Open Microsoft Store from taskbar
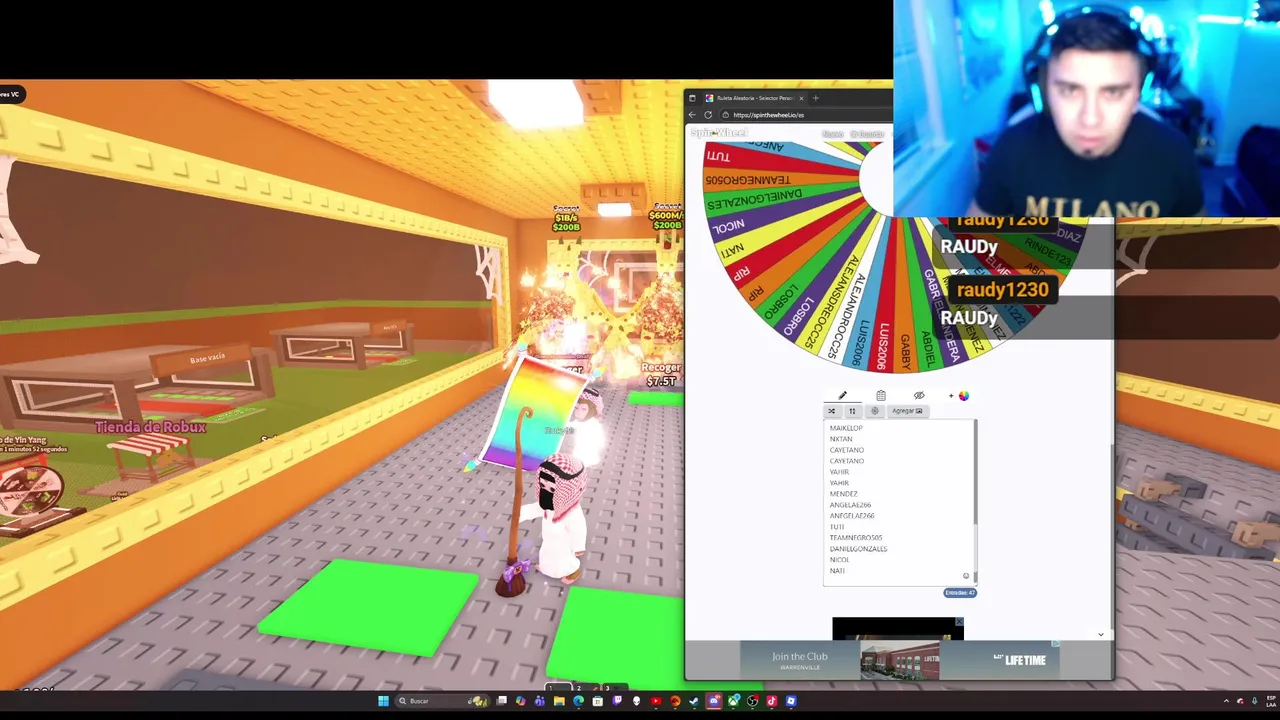This screenshot has width=1280, height=720. (597, 701)
